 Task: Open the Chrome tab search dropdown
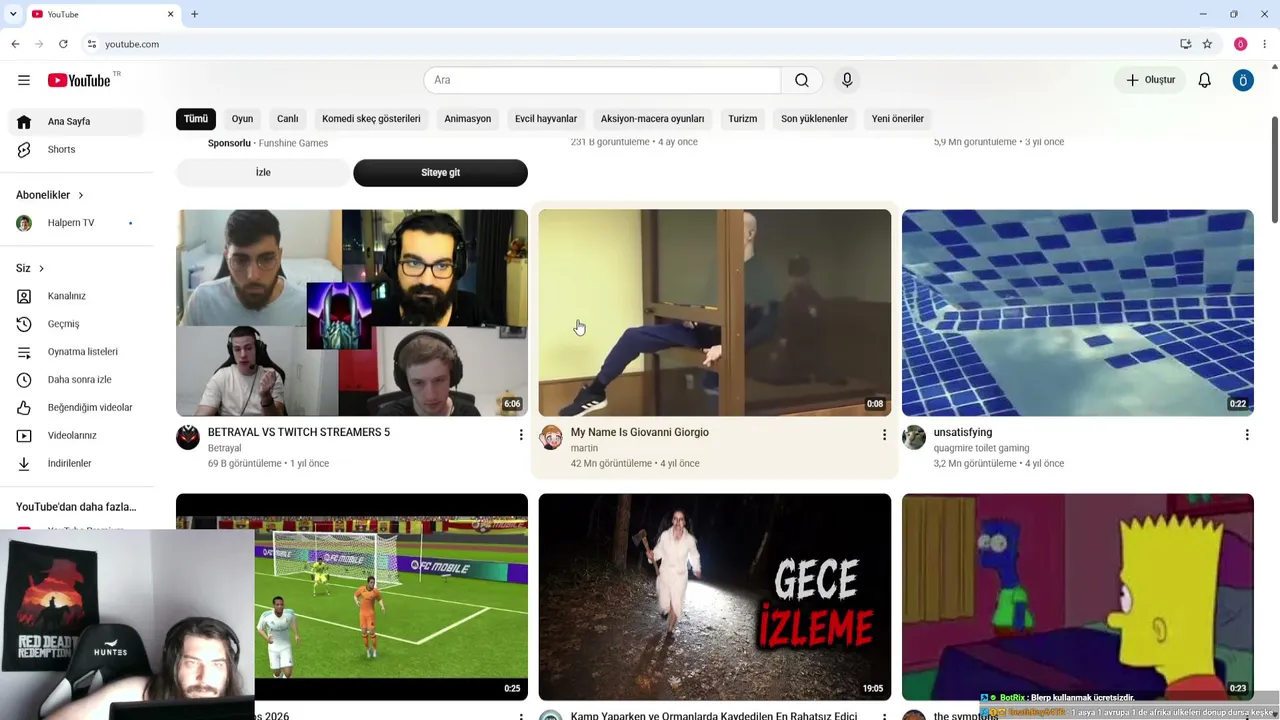13,14
